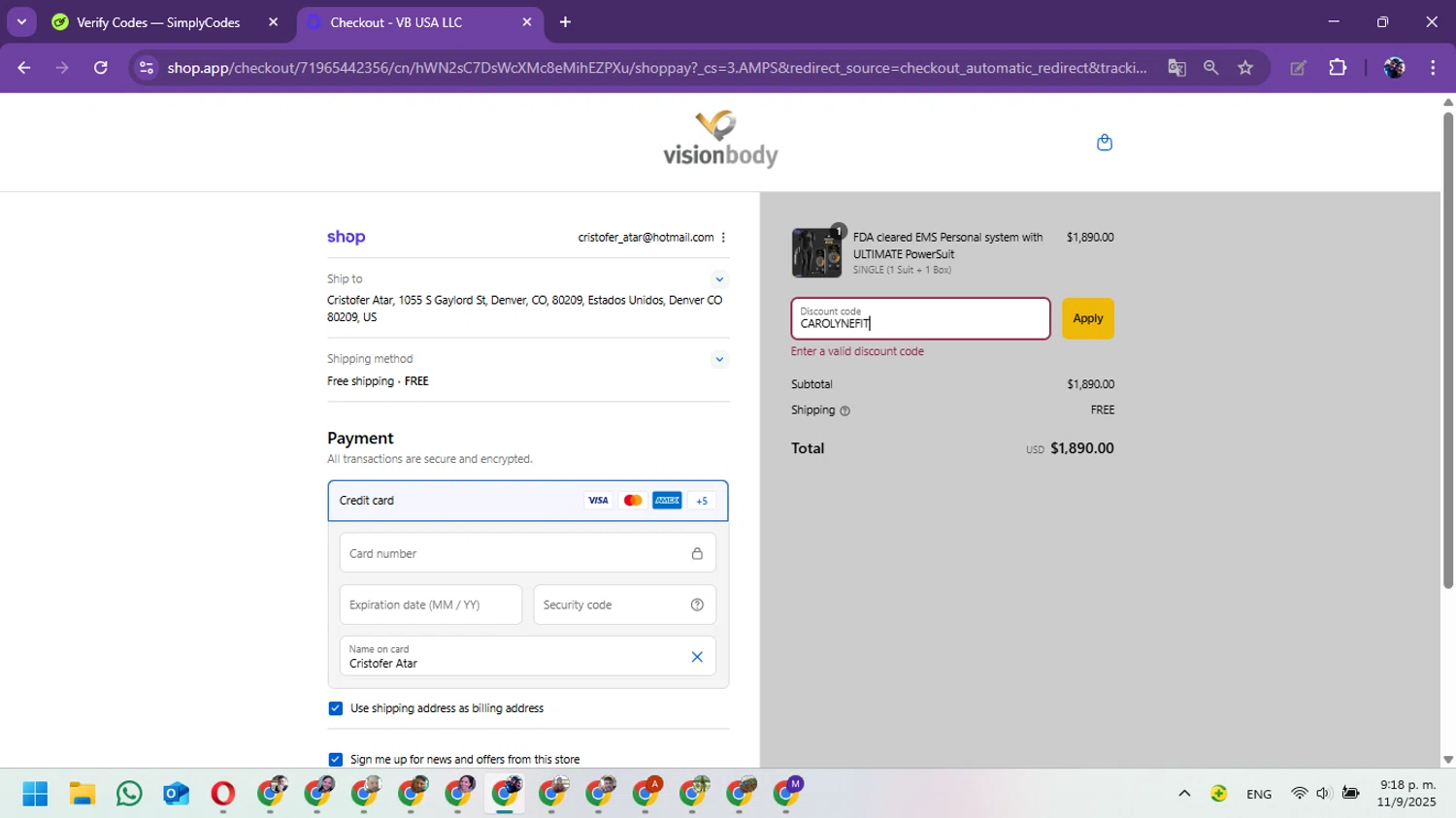The height and width of the screenshot is (818, 1456).
Task: Click the Enter a valid discount code message
Action: 857,351
